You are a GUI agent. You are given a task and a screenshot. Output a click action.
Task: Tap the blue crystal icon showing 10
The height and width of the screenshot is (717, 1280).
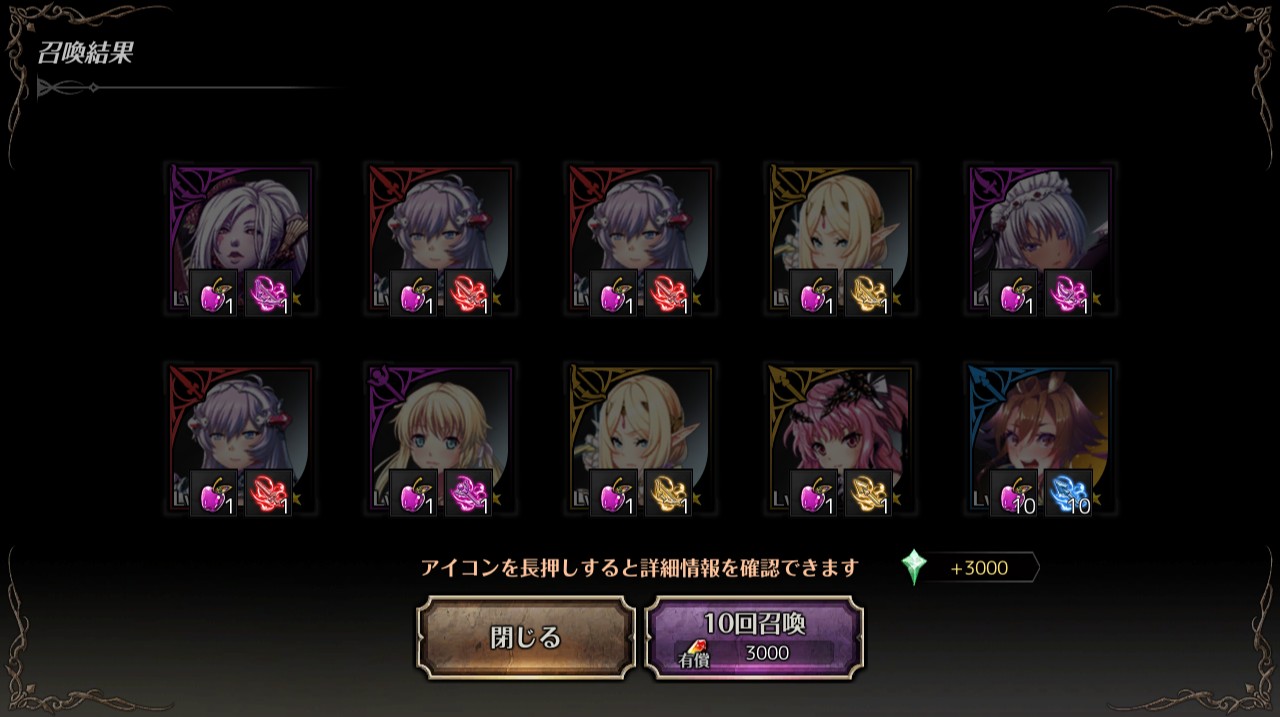[1069, 493]
